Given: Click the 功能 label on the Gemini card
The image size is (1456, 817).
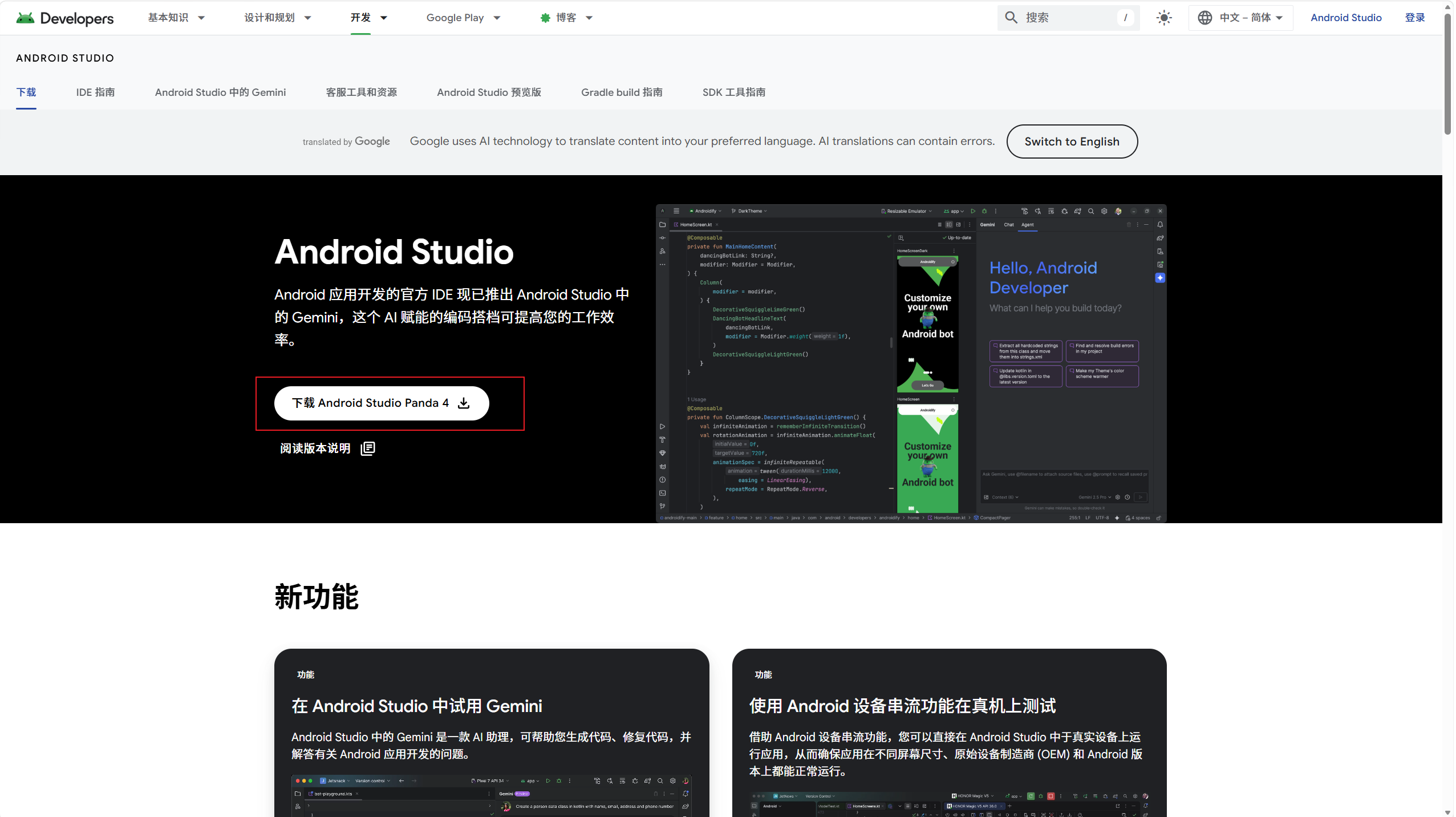Looking at the screenshot, I should (x=306, y=675).
